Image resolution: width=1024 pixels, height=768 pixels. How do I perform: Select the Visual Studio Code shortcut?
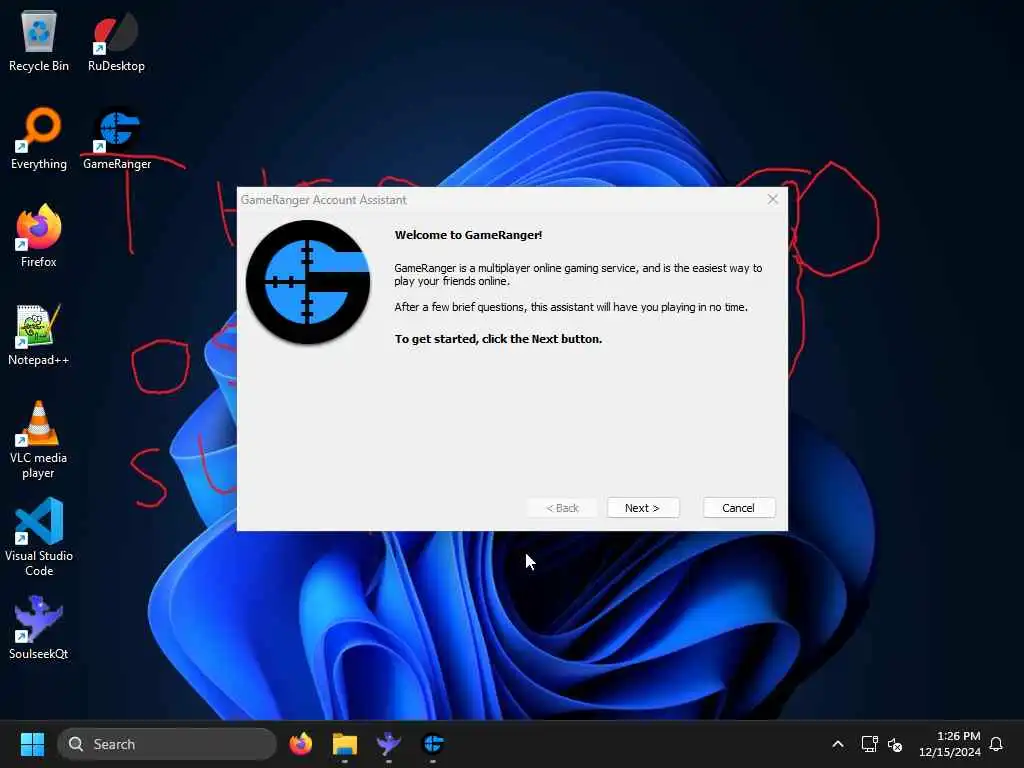coord(39,537)
